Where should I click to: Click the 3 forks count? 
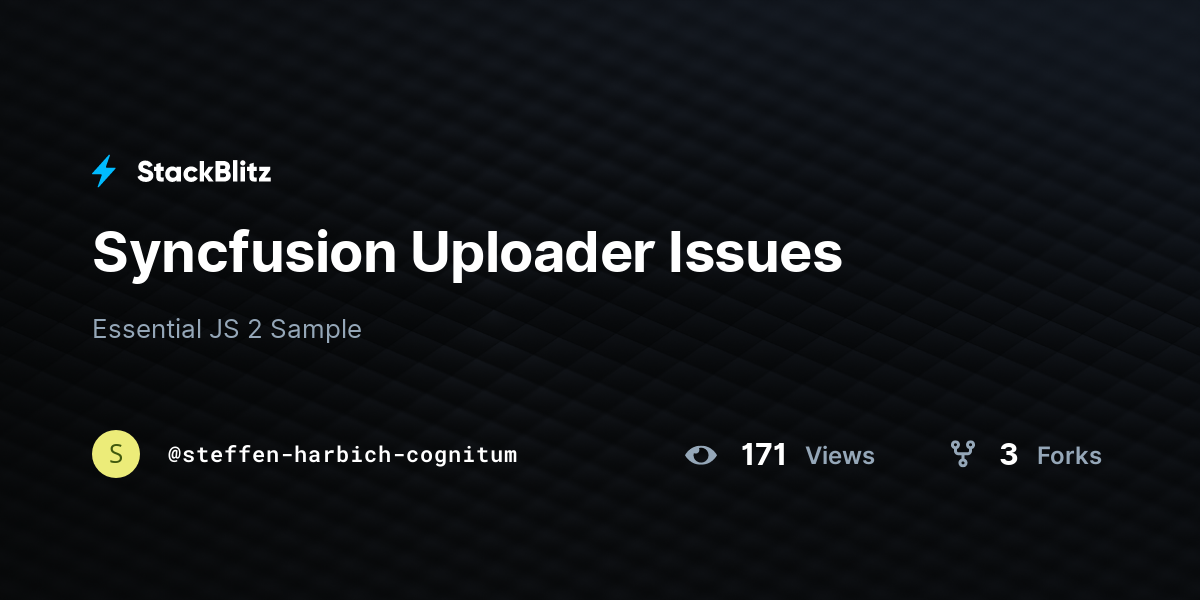(x=1008, y=455)
